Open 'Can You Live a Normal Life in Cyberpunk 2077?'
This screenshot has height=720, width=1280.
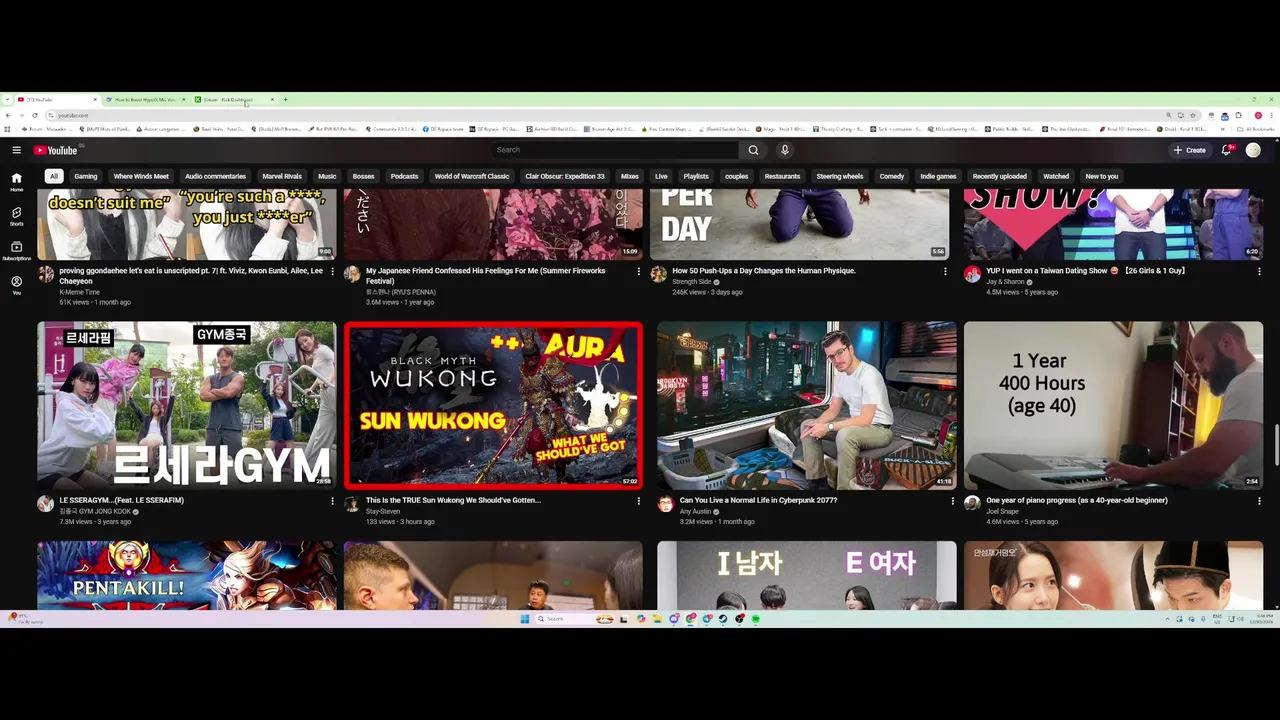758,500
